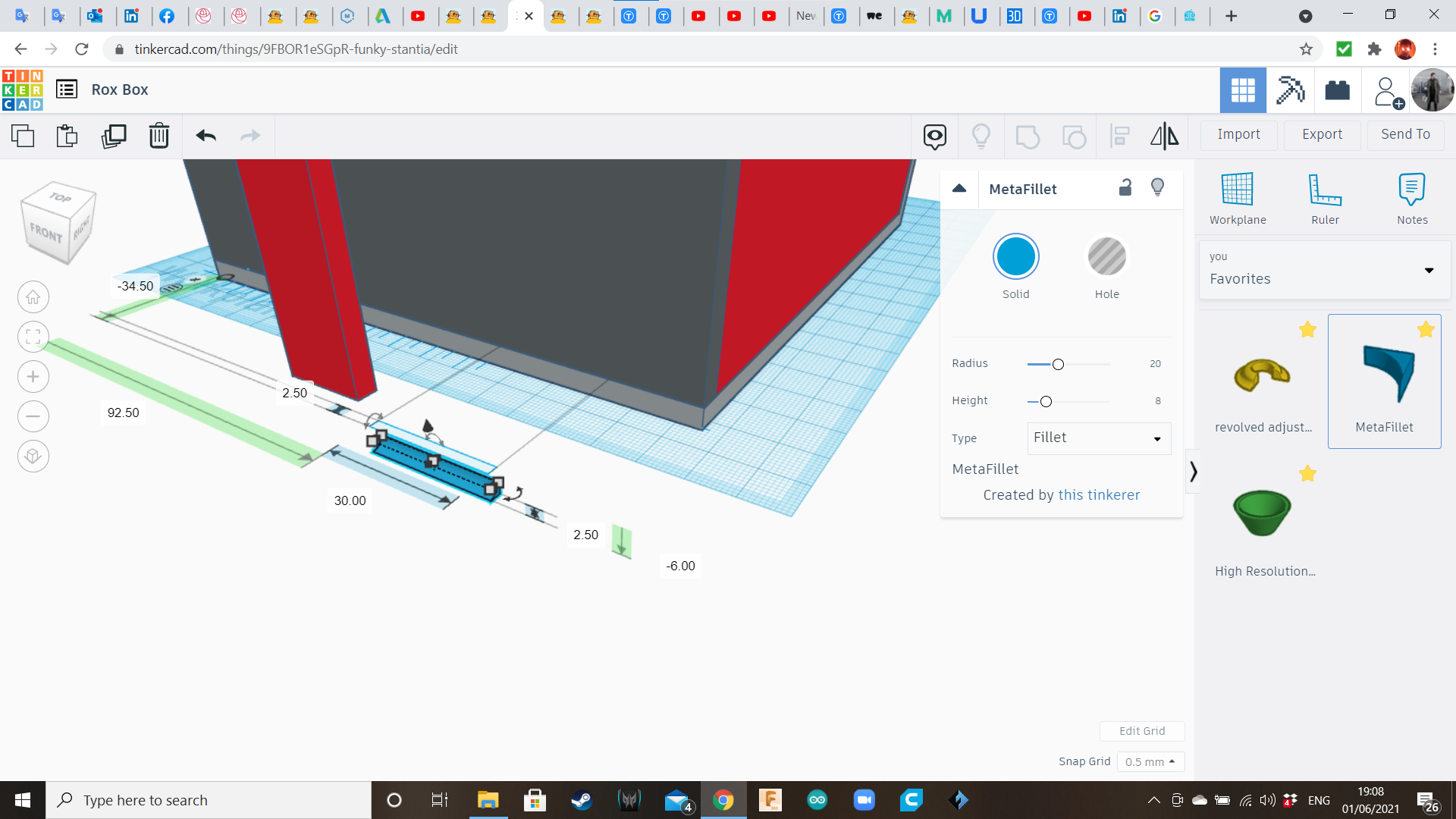The height and width of the screenshot is (819, 1456).
Task: Delete the selected shape with the trash icon
Action: [159, 136]
